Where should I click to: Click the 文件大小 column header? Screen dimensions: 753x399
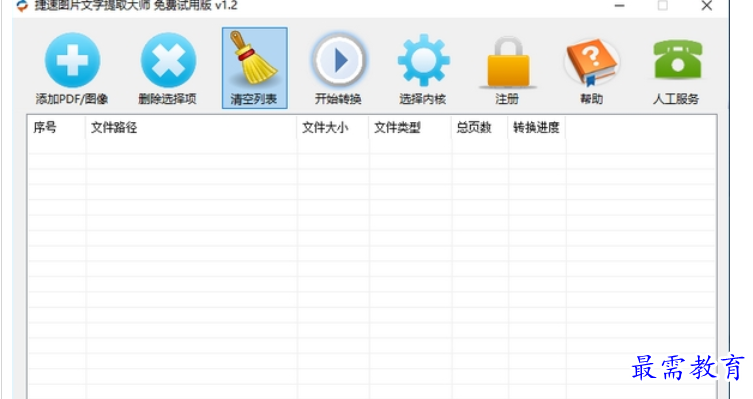click(x=333, y=127)
